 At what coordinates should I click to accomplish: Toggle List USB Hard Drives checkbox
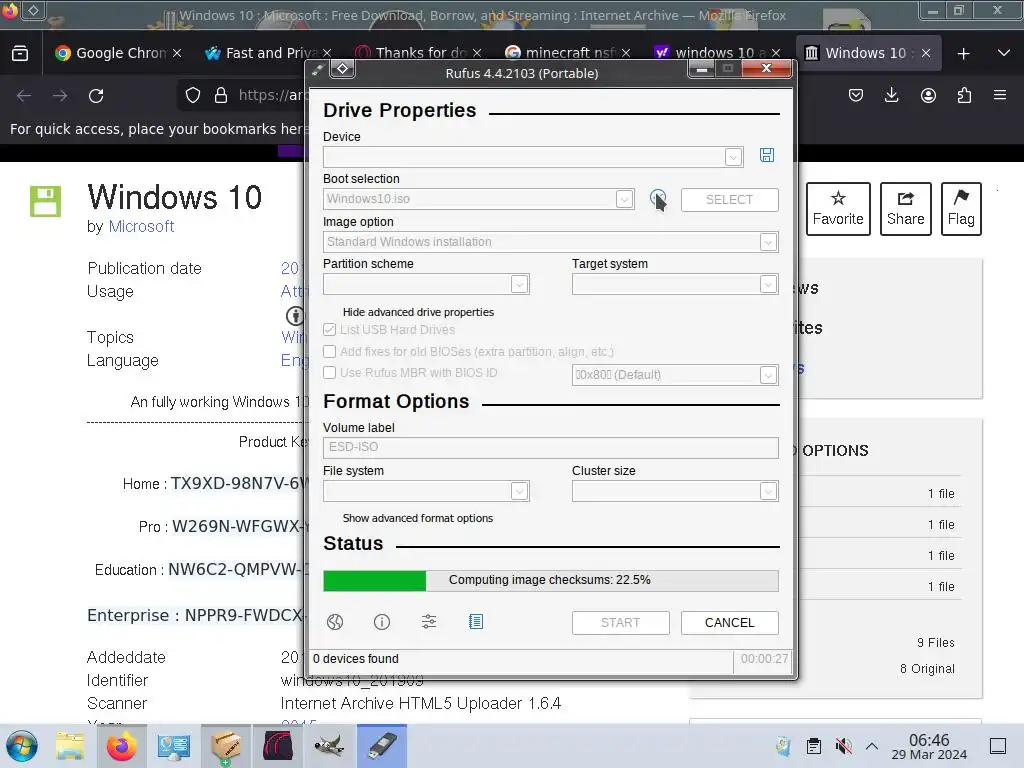(x=329, y=330)
